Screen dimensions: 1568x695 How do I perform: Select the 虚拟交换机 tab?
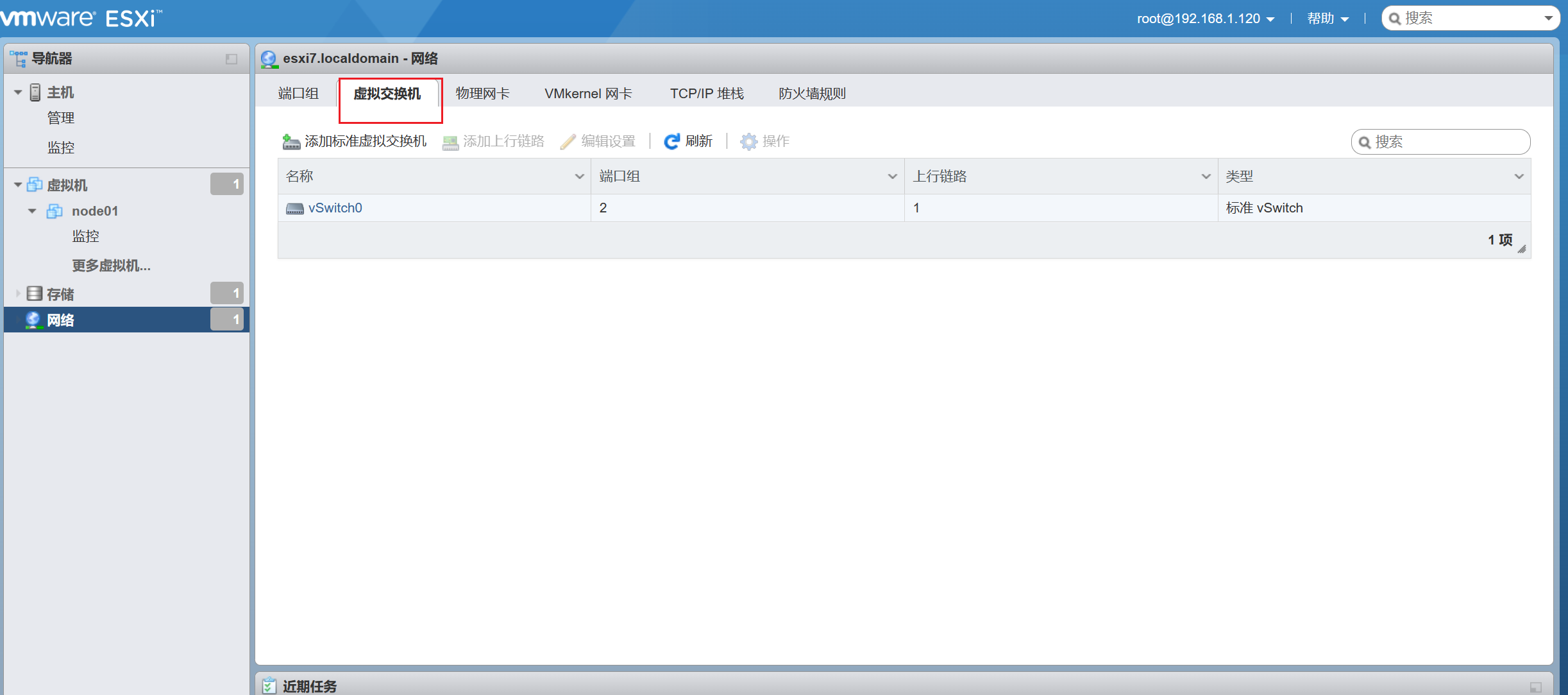387,94
